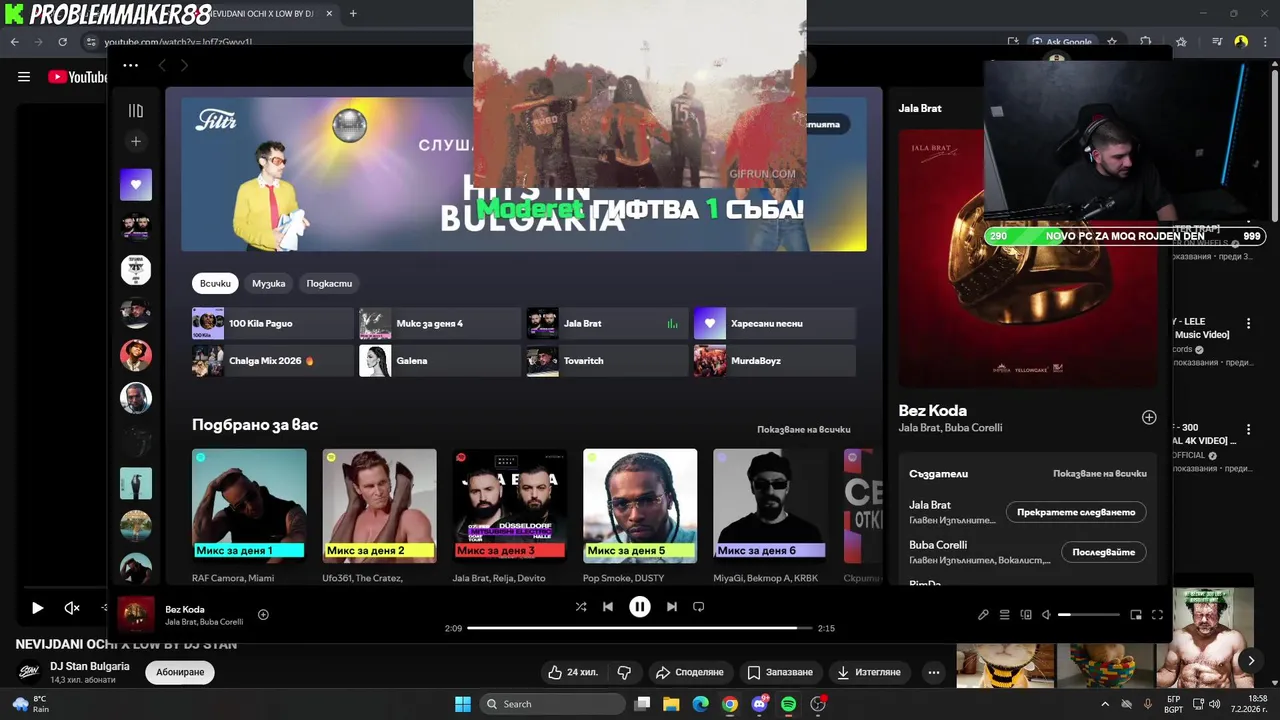Click Показване на всички beside Подбрано за вас
This screenshot has width=1280, height=720.
pyautogui.click(x=804, y=429)
